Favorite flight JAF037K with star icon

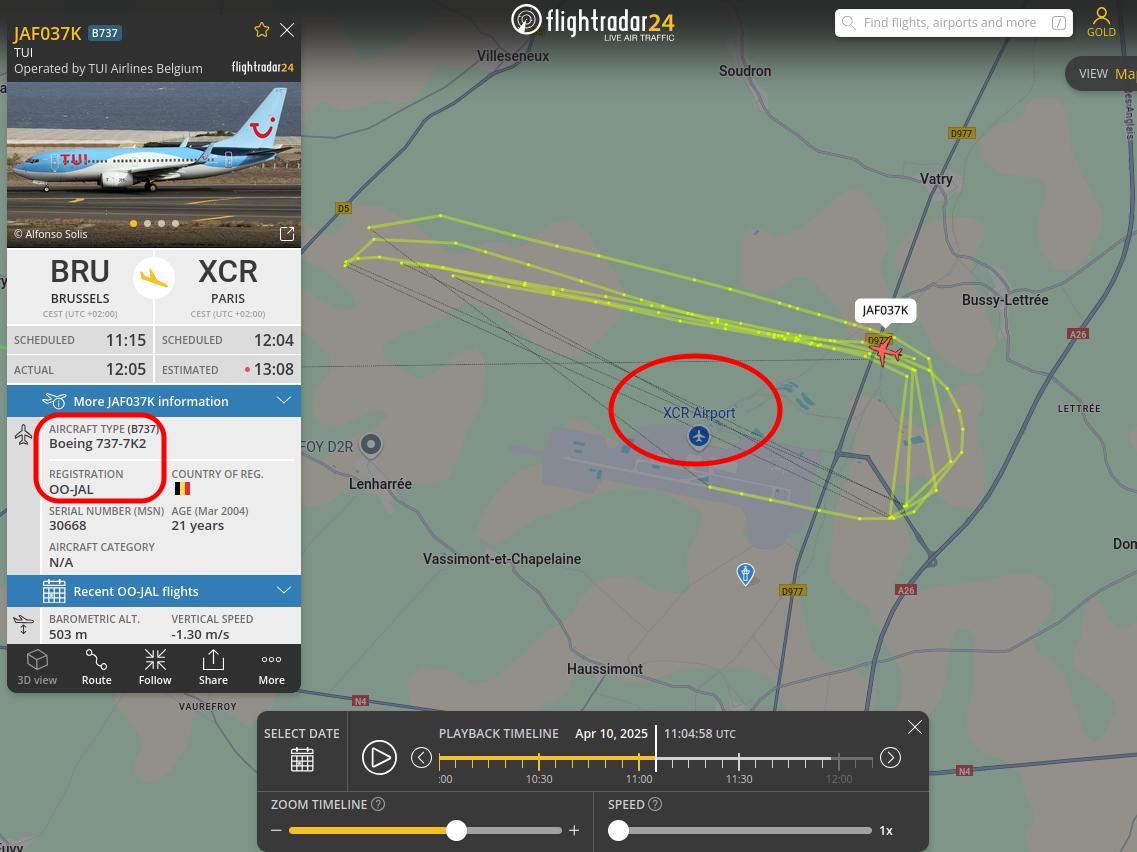point(262,30)
